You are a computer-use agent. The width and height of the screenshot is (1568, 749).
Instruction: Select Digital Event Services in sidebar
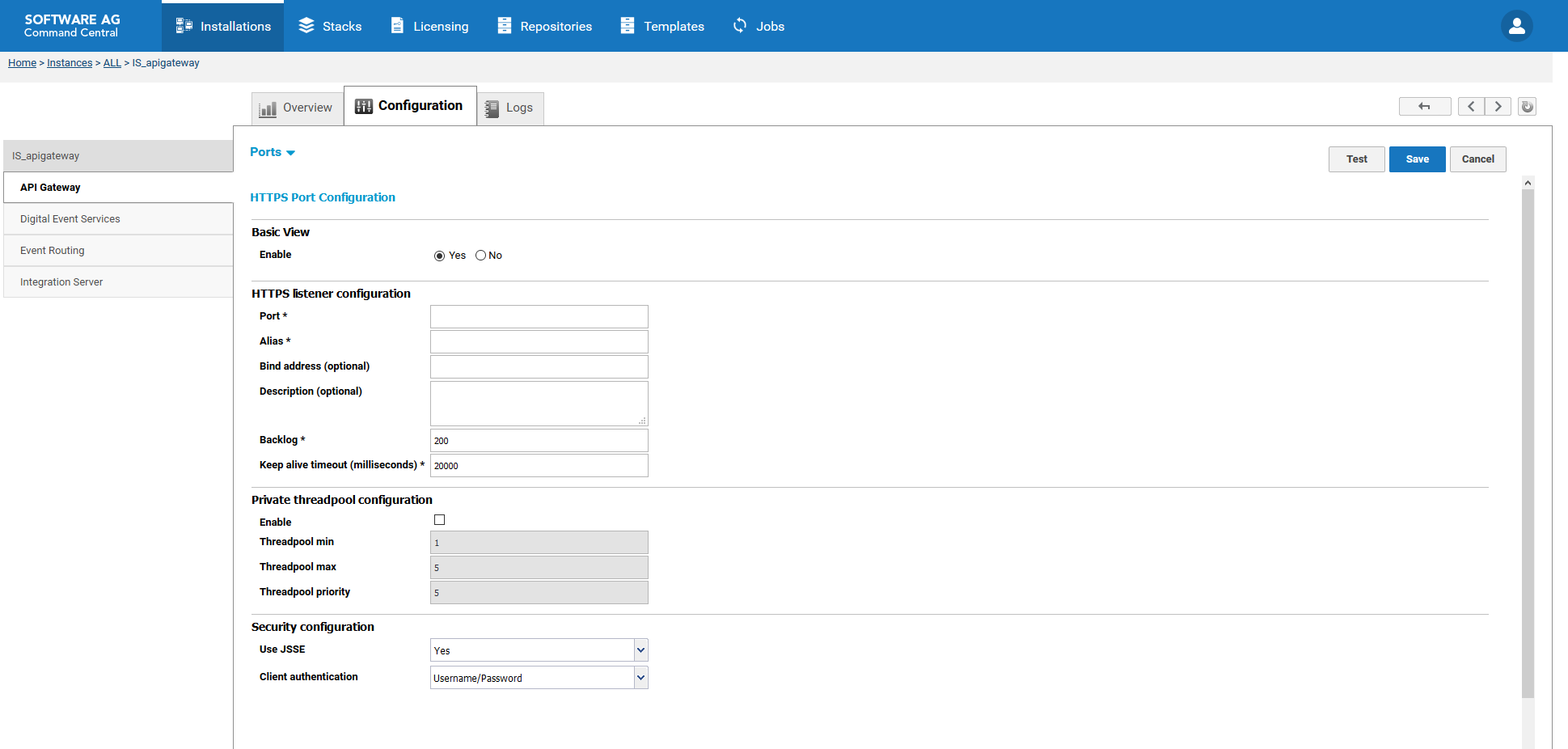click(119, 219)
